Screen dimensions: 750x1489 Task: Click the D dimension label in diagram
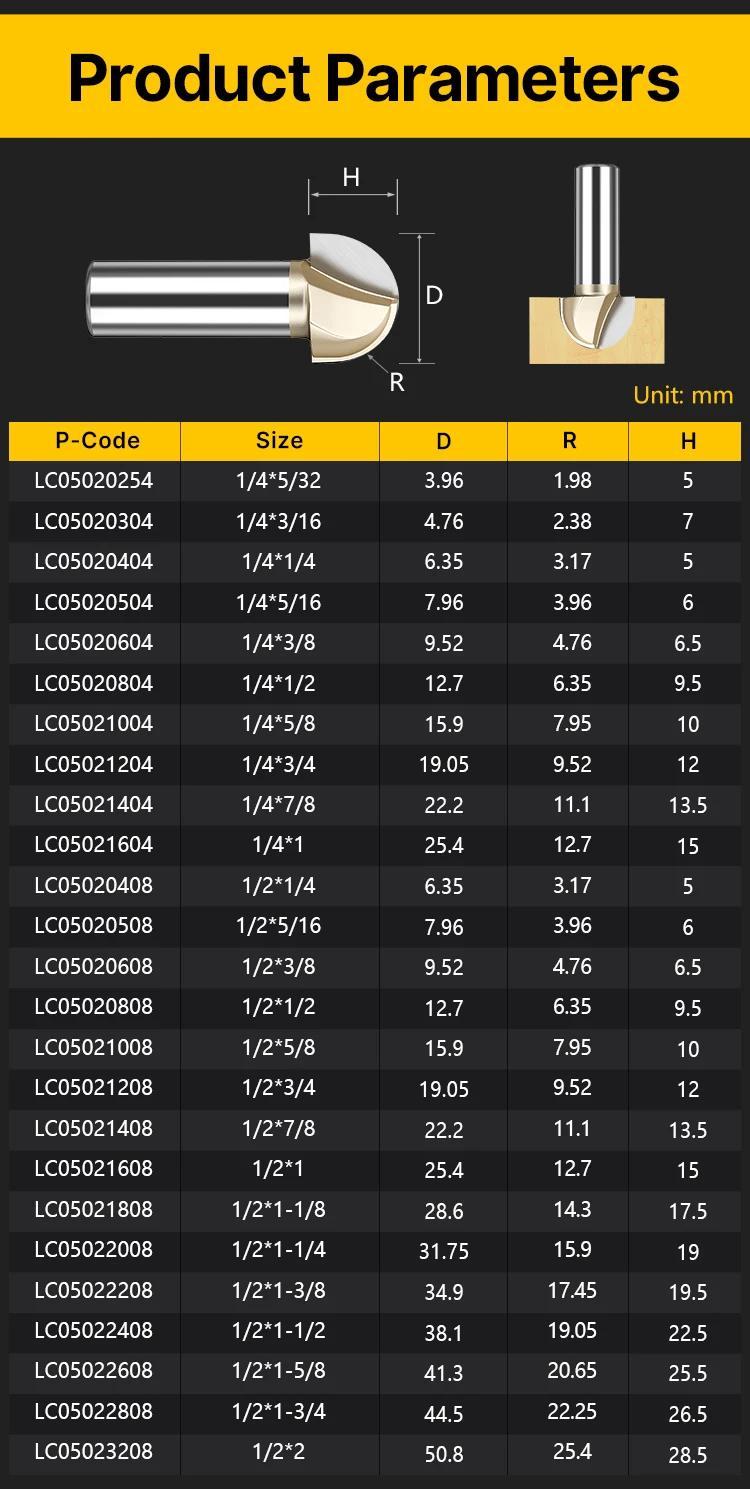coord(434,296)
